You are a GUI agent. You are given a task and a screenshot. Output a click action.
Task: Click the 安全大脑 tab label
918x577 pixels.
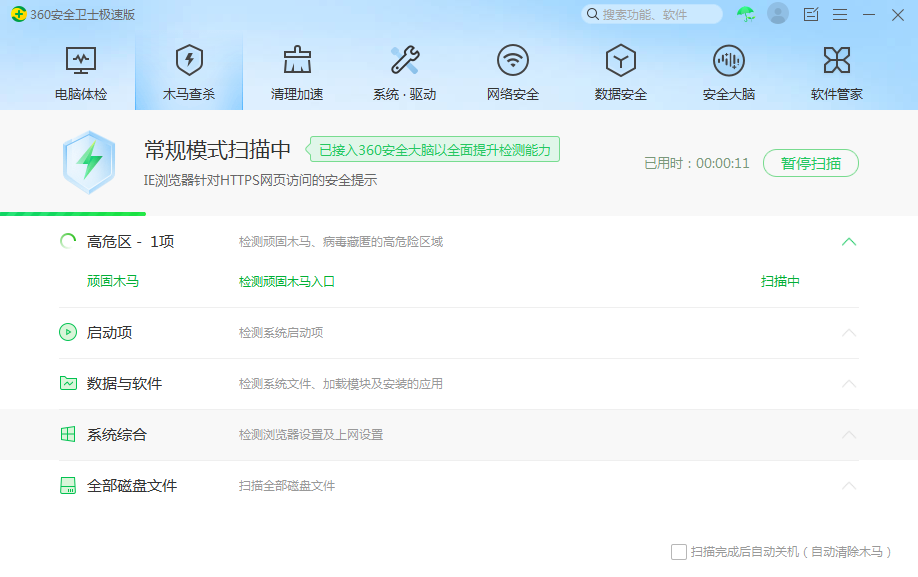729,94
